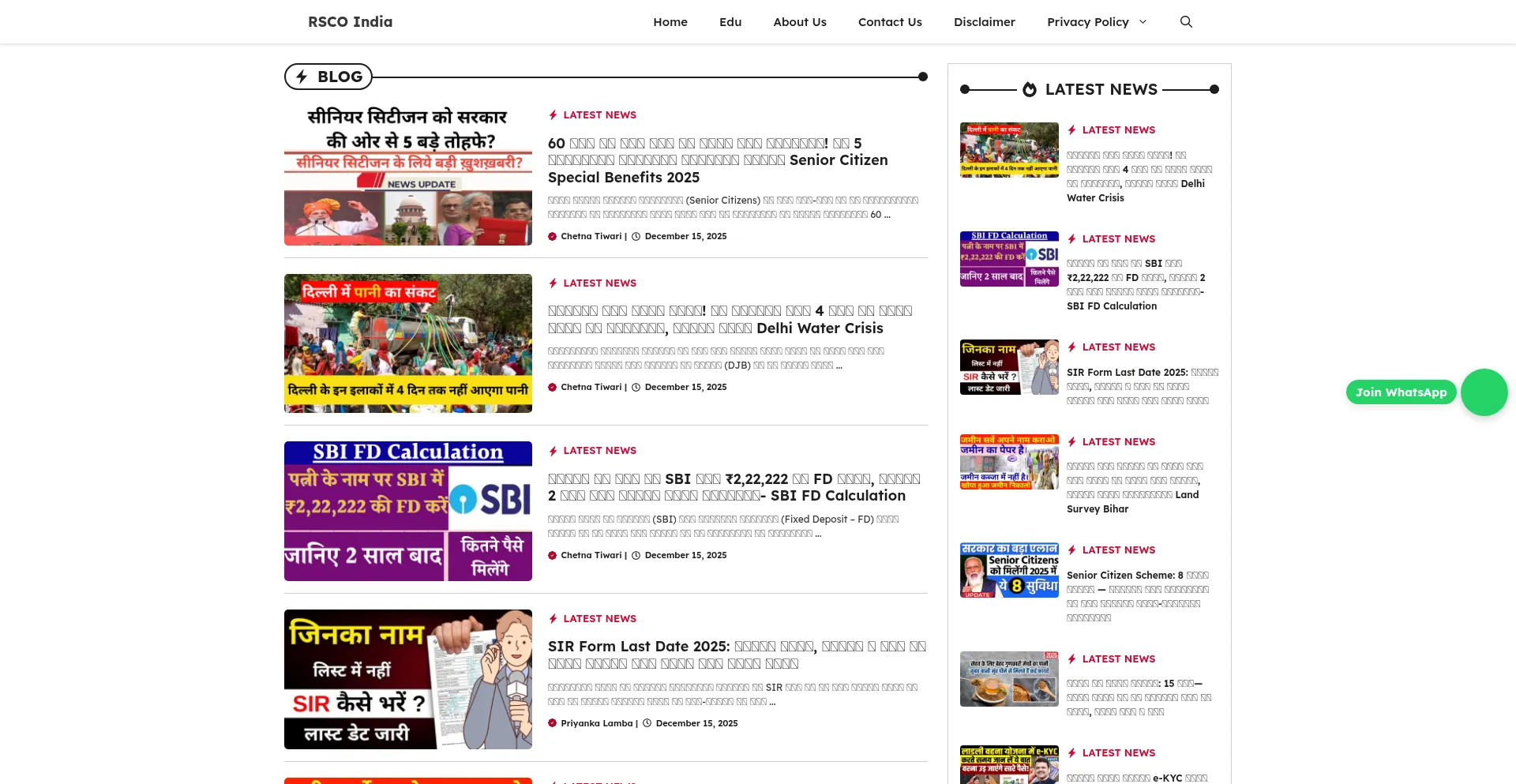Click the flame icon next to LATEST NEWS sidebar title
Image resolution: width=1516 pixels, height=784 pixels.
pos(1029,89)
